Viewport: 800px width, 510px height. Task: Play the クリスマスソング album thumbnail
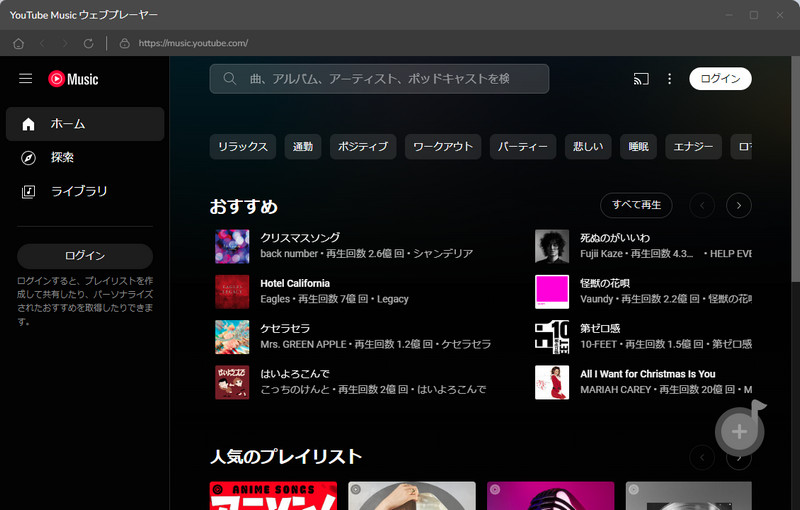coord(232,246)
